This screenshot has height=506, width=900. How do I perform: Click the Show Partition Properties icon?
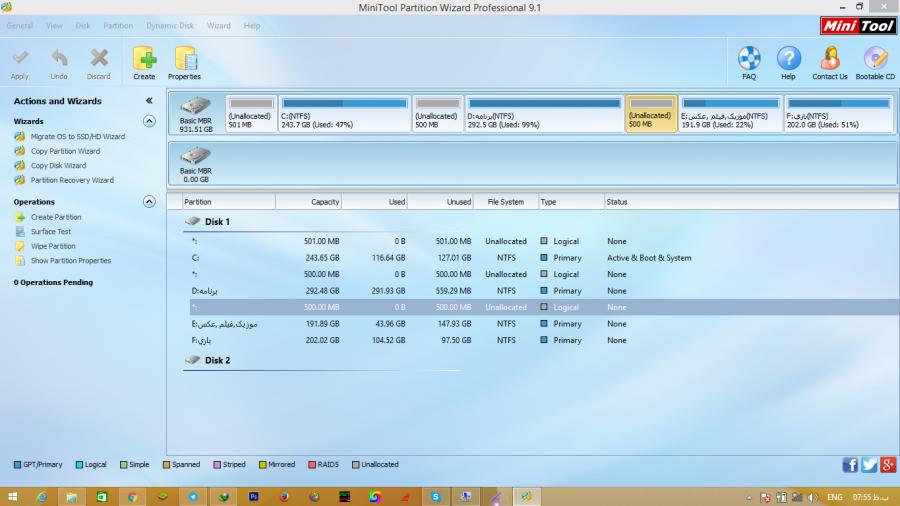[20, 260]
